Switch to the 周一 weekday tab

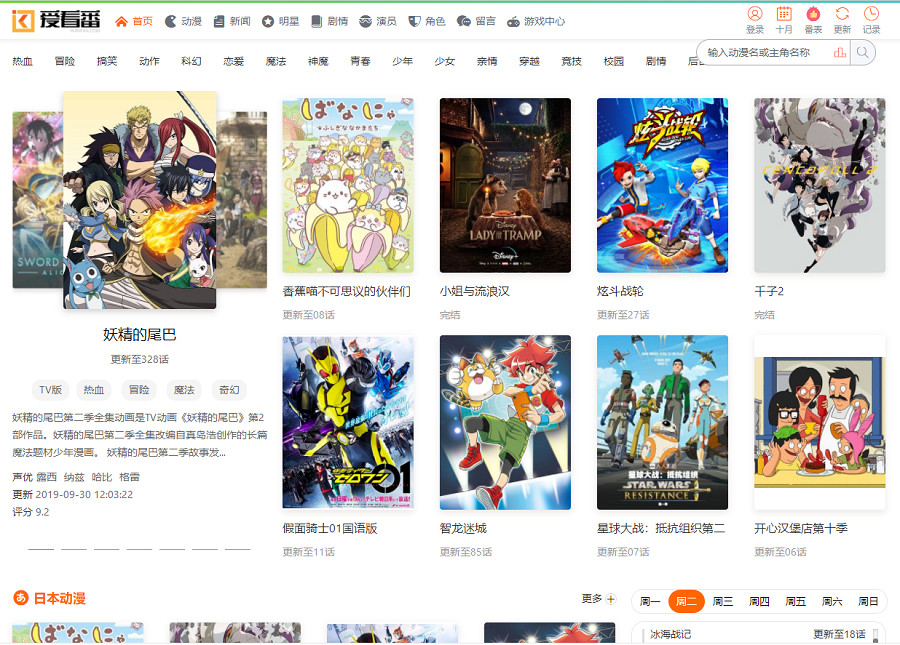pyautogui.click(x=650, y=601)
